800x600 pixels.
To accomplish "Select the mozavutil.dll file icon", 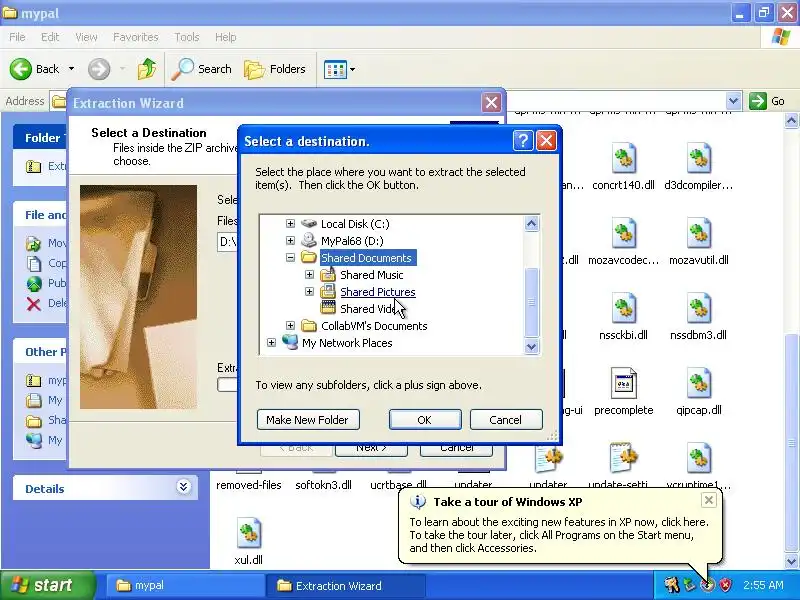I will [x=698, y=233].
